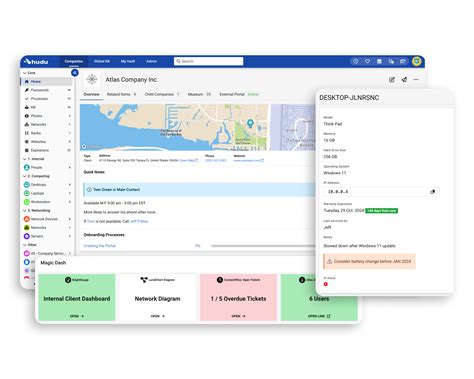Switch to the Overview tab
Viewport: 474px width, 379px height.
pyautogui.click(x=91, y=94)
